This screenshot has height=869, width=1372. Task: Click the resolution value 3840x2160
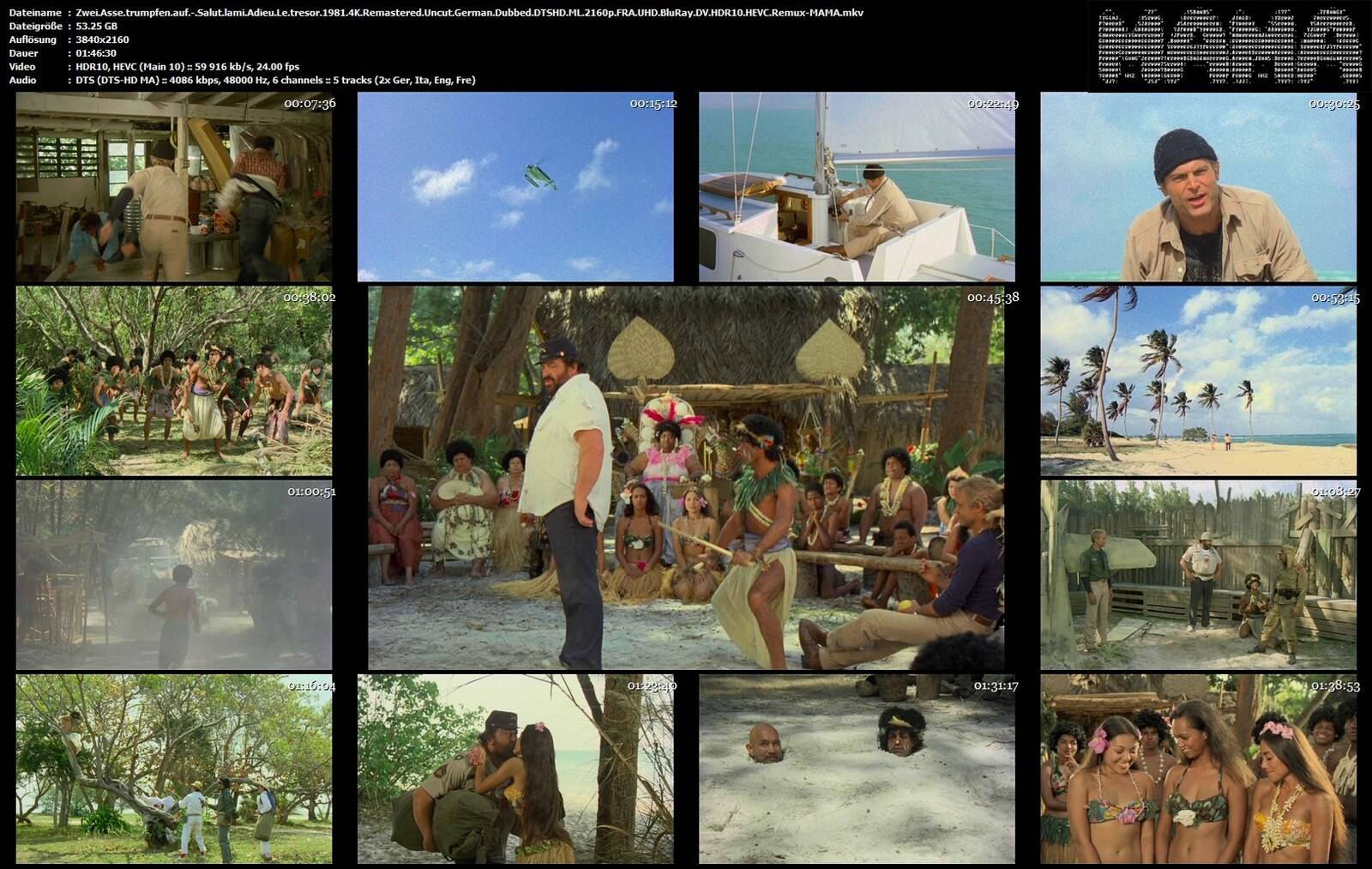pos(102,39)
